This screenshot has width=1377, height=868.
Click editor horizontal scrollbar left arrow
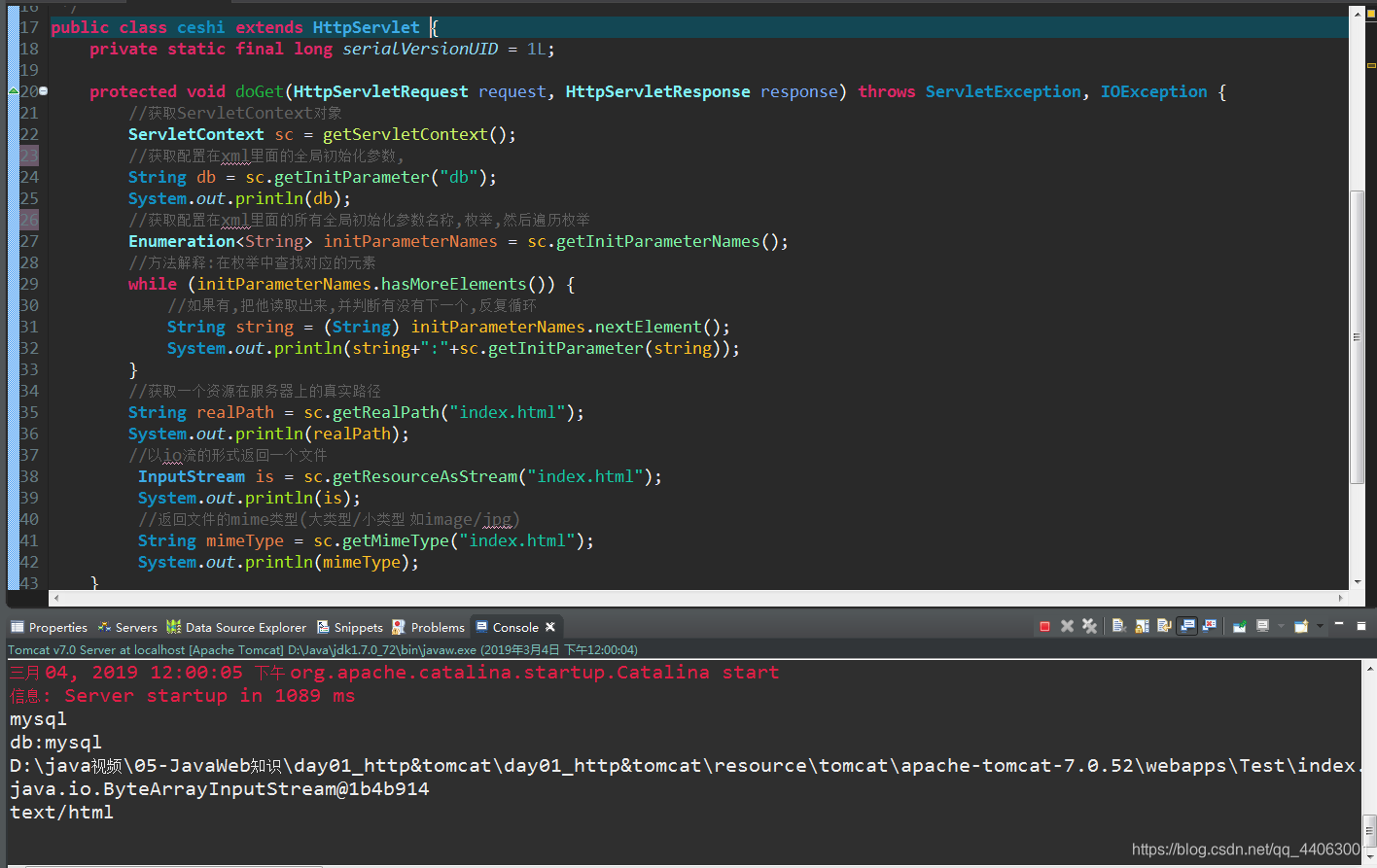click(x=55, y=599)
